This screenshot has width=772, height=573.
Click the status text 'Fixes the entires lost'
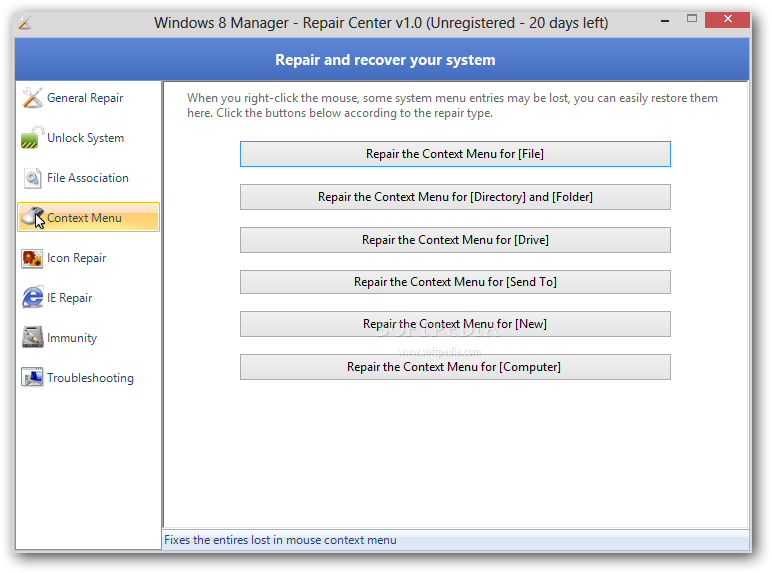click(280, 540)
